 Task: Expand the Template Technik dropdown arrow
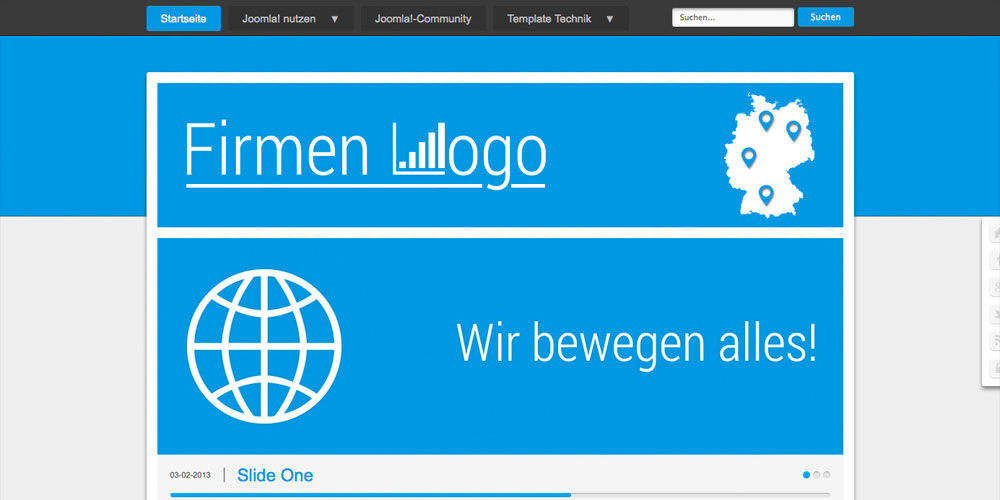point(610,19)
